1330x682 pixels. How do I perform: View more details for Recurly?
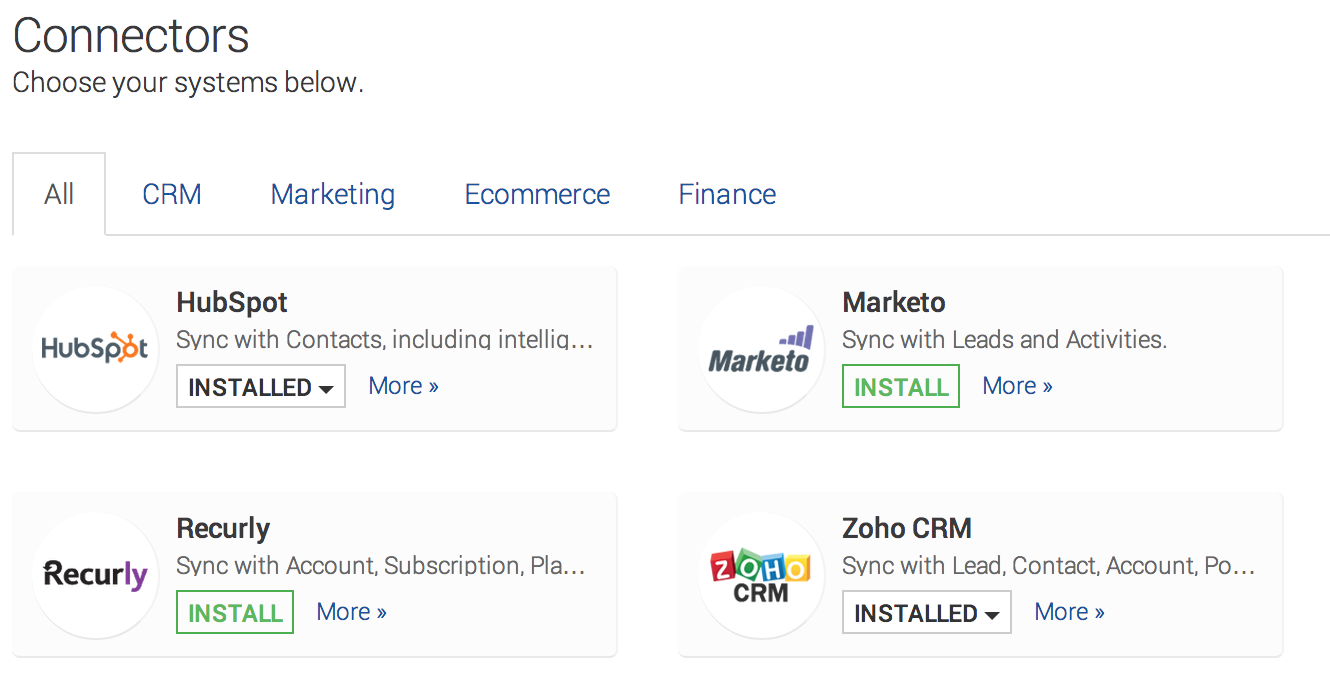pos(351,612)
